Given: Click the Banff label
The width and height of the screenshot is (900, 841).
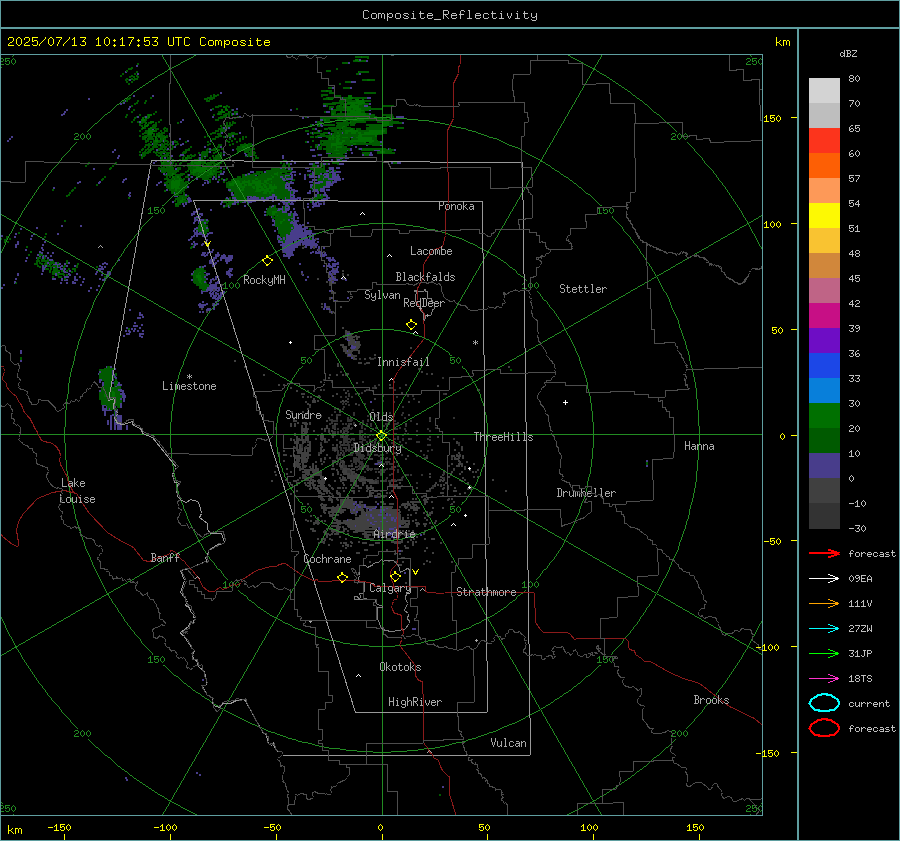Looking at the screenshot, I should click(165, 557).
